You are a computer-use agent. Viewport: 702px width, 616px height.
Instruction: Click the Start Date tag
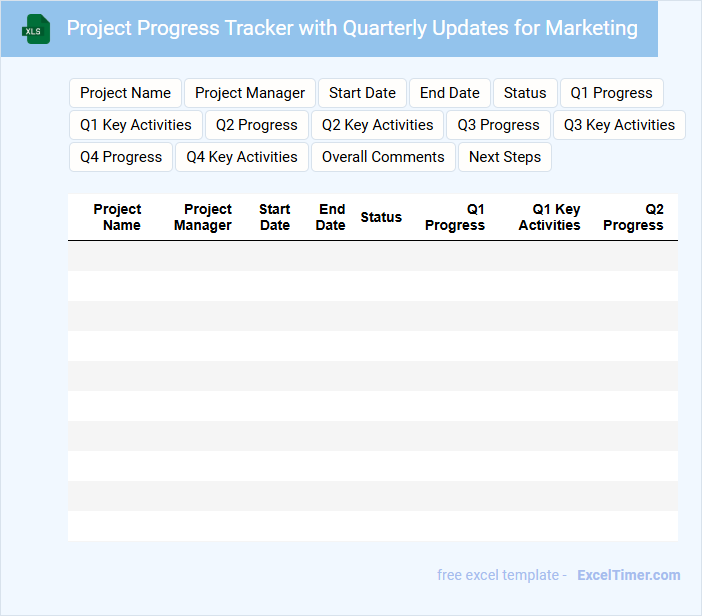click(x=362, y=93)
